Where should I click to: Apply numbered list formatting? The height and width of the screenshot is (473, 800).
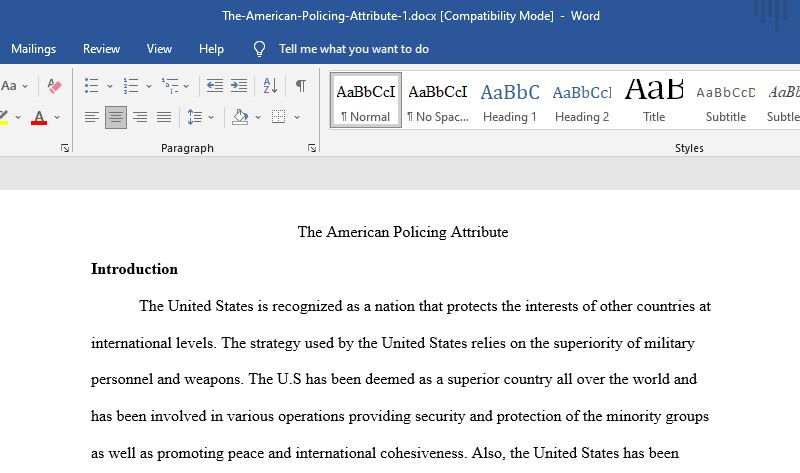[x=131, y=86]
